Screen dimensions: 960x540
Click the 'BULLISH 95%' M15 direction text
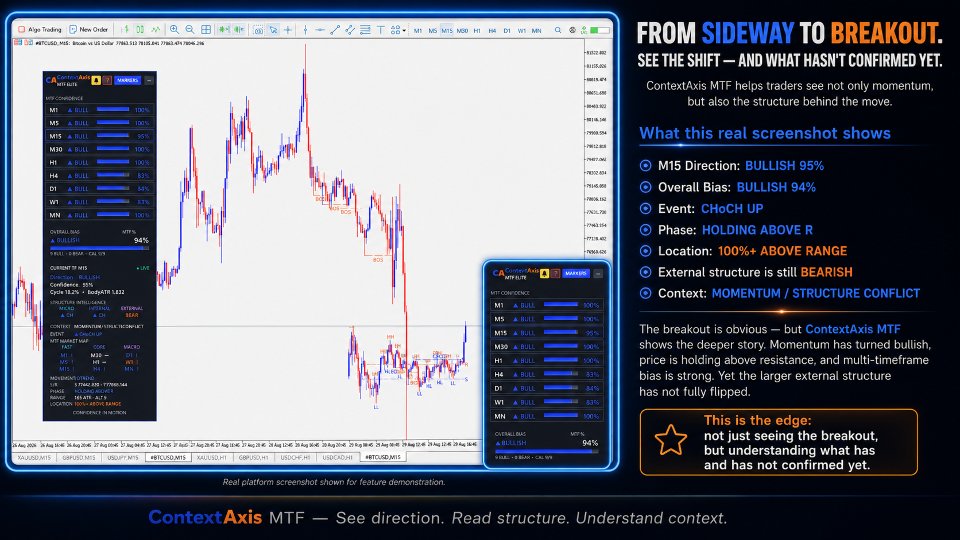[784, 166]
